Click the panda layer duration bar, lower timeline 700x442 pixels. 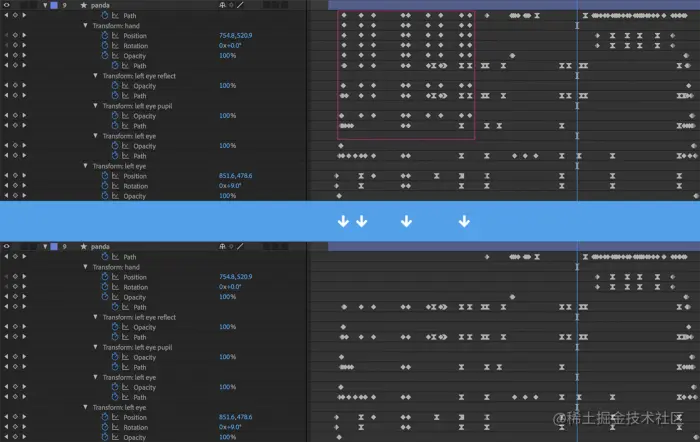coord(514,246)
